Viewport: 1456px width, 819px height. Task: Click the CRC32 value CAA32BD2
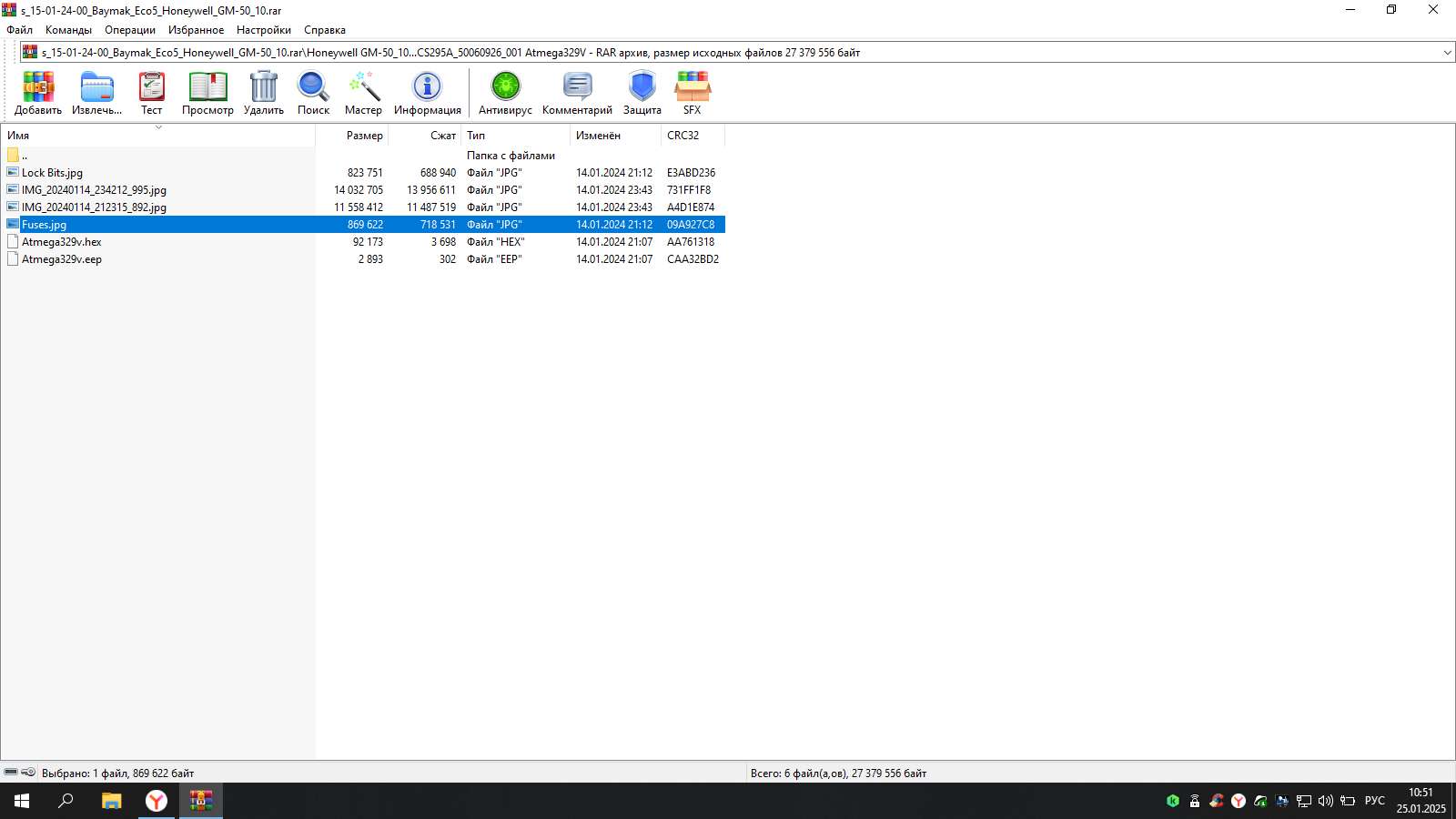click(x=693, y=259)
